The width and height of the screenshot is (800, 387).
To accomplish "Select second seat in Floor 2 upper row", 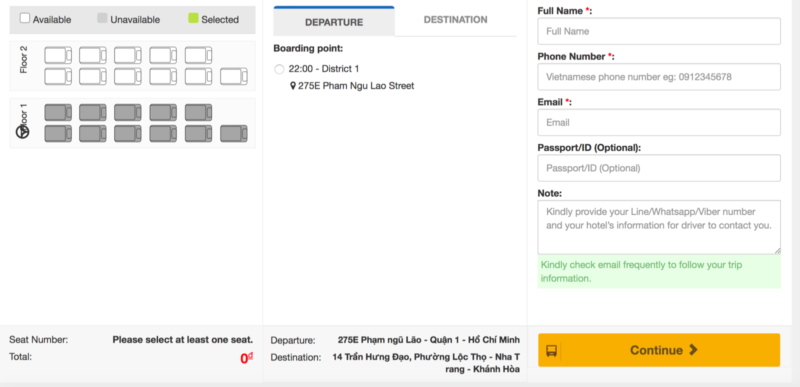I will click(93, 55).
